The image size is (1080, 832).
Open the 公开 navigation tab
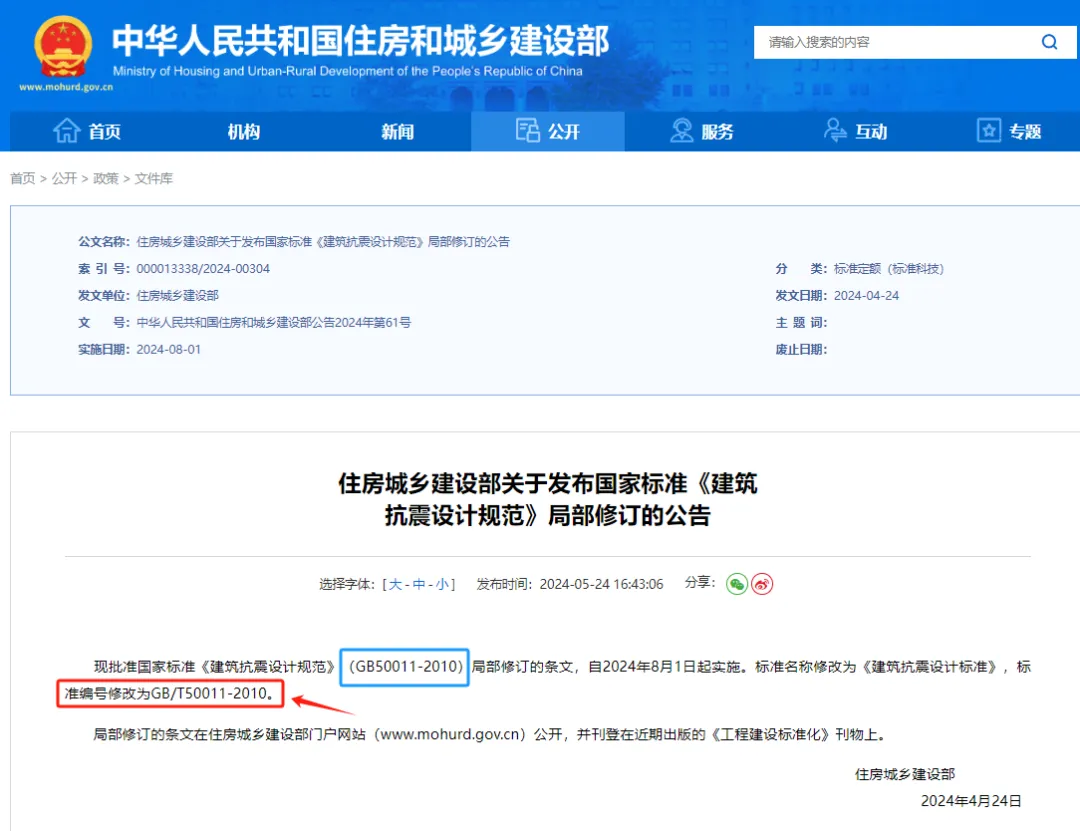(x=548, y=131)
